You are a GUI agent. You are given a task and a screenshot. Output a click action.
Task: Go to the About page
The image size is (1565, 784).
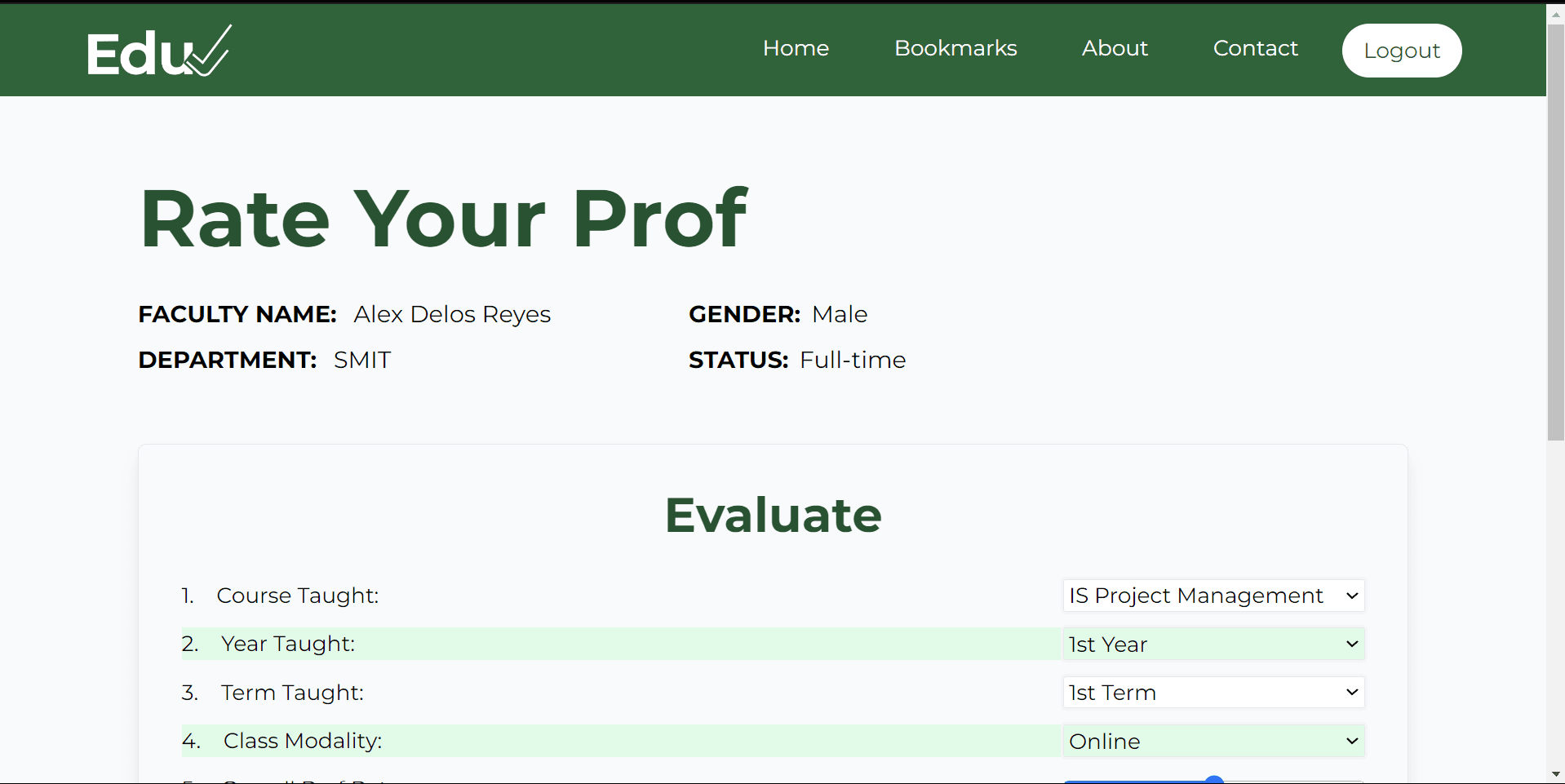coord(1114,48)
